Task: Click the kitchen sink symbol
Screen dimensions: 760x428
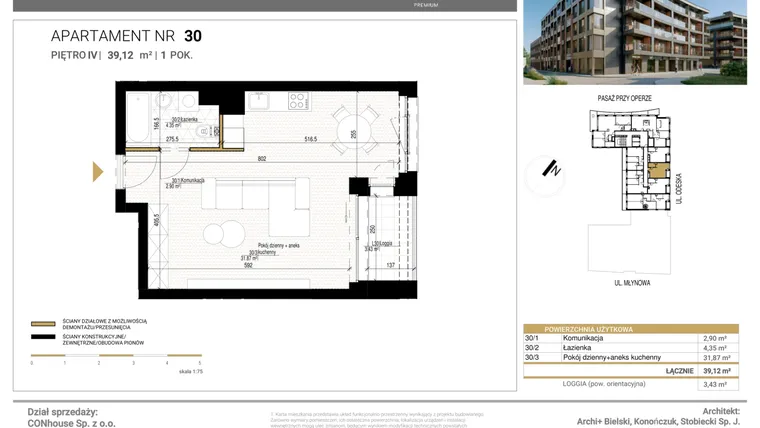Action: coord(259,101)
